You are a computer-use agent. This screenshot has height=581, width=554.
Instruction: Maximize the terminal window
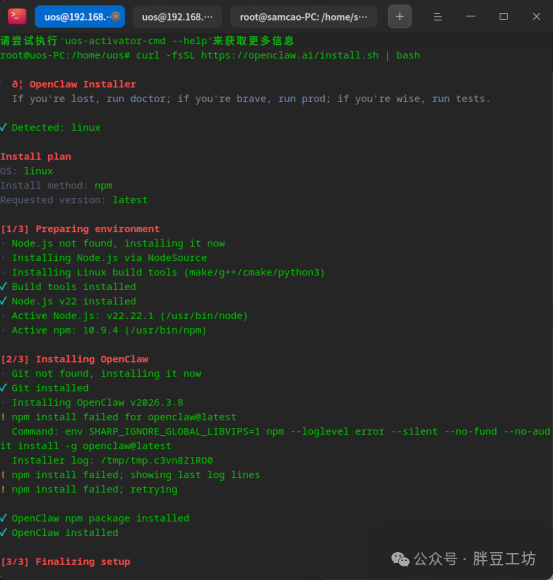[x=504, y=17]
